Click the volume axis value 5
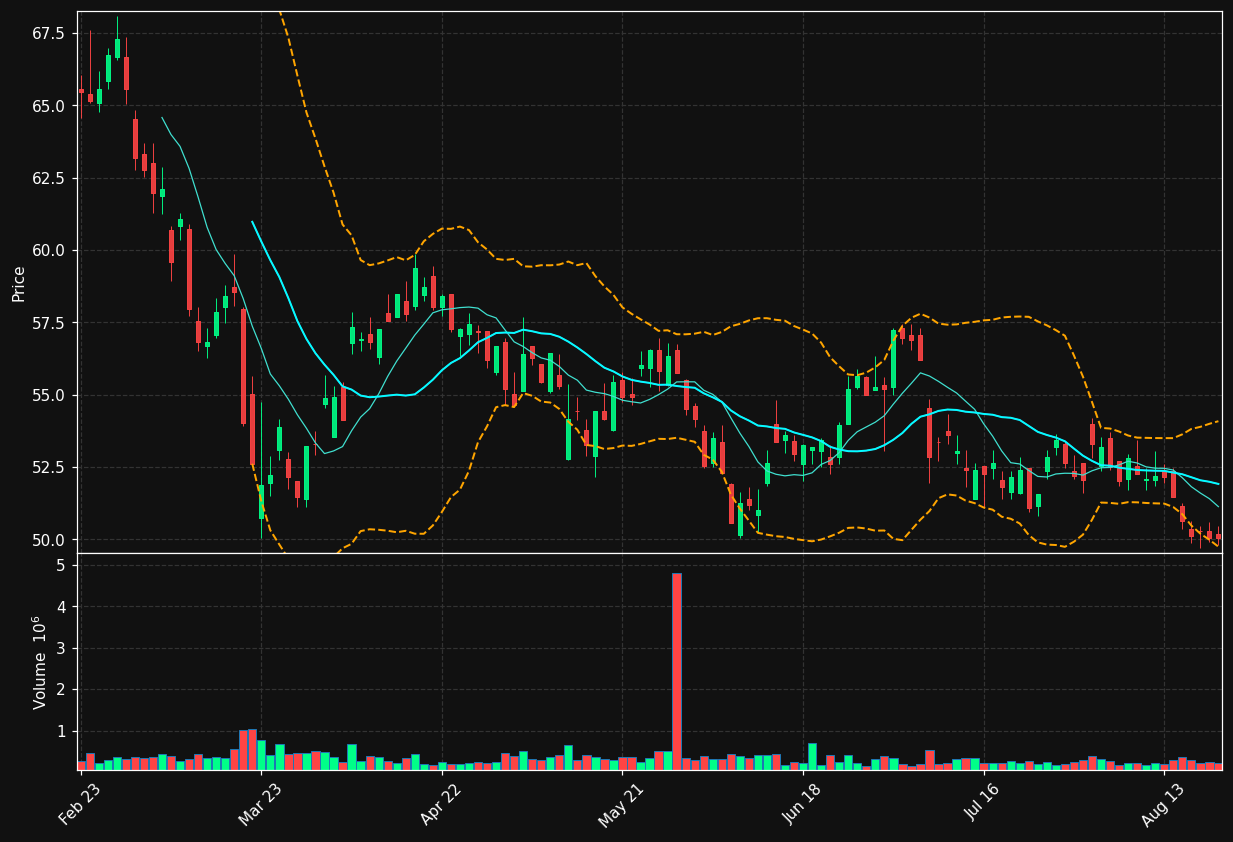The height and width of the screenshot is (842, 1233). [x=61, y=566]
